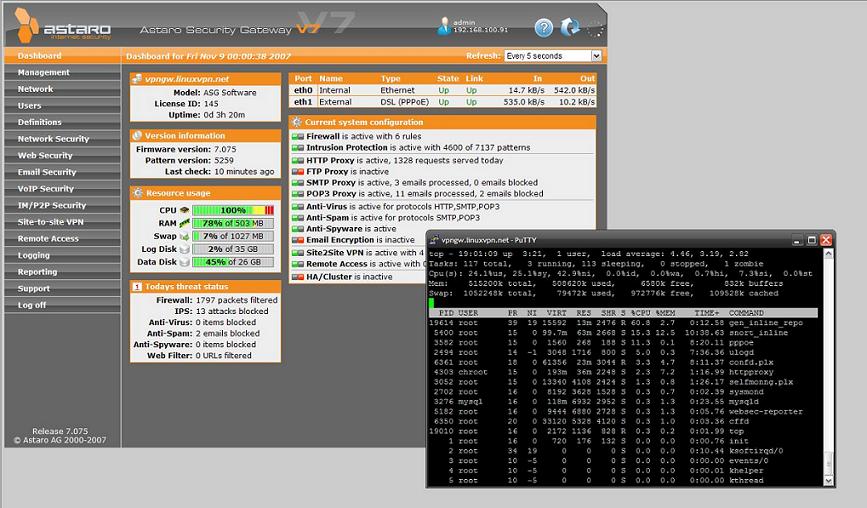Screen dimensions: 867x508
Task: Click the eth0 interface name
Action: pos(303,90)
